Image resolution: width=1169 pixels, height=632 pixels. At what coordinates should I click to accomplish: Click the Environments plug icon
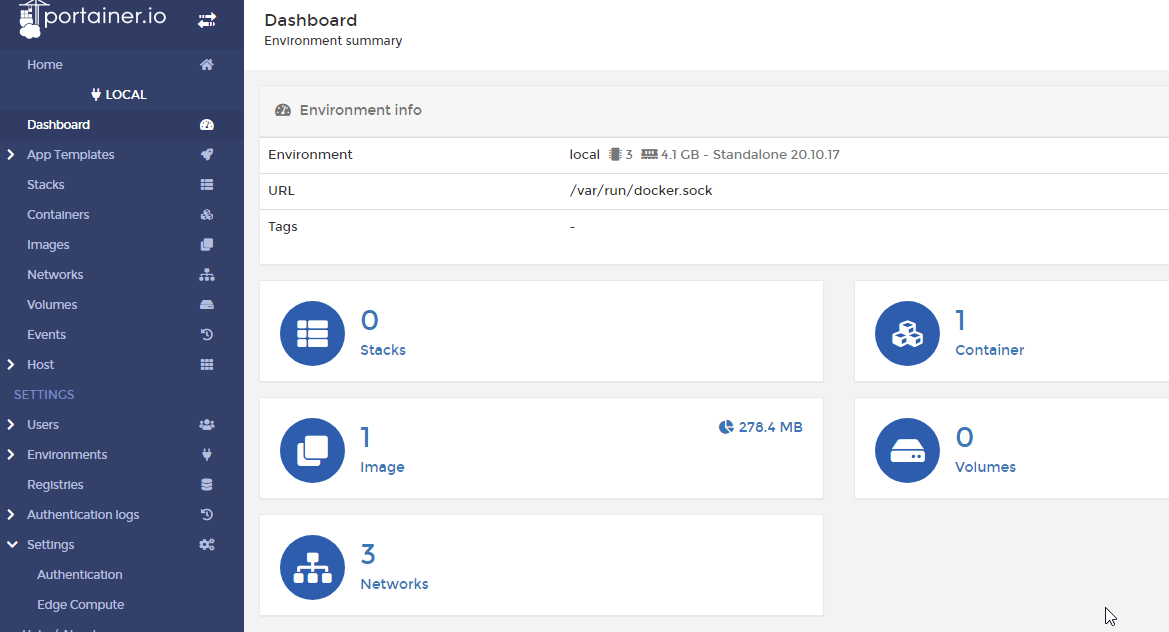tap(207, 455)
